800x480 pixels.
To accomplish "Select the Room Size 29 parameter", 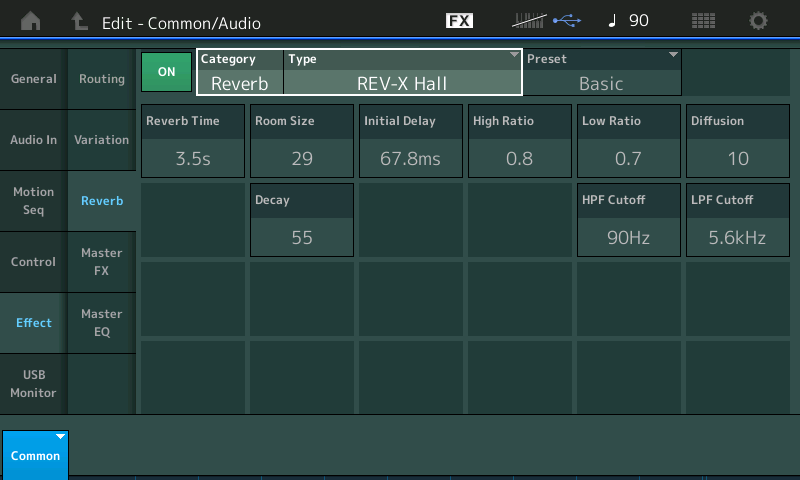I will [x=302, y=141].
